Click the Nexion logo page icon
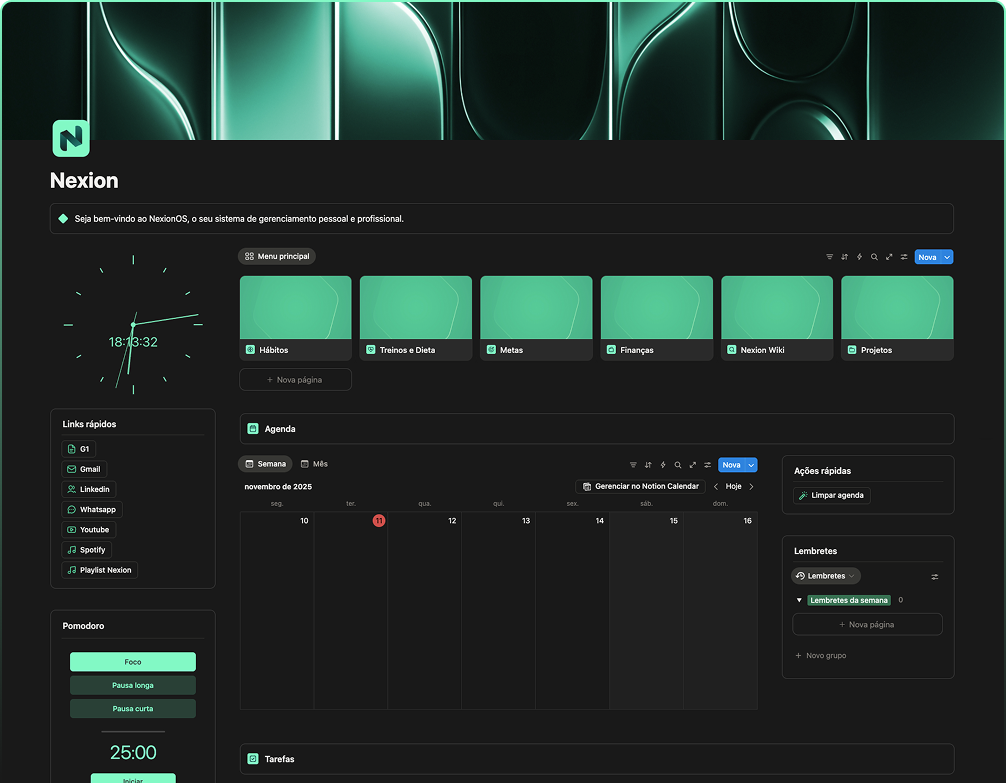The height and width of the screenshot is (783, 1006). click(x=71, y=138)
